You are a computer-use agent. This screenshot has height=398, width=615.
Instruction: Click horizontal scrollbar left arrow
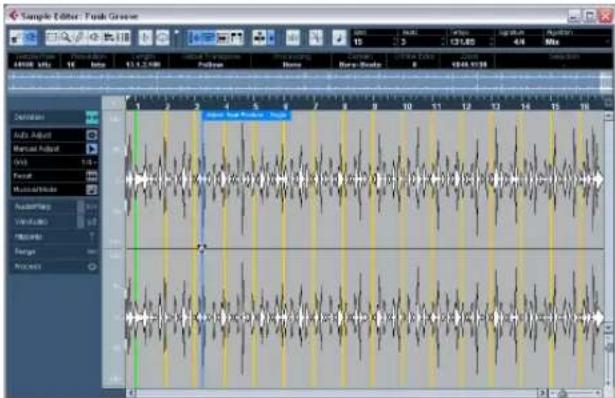132,392
